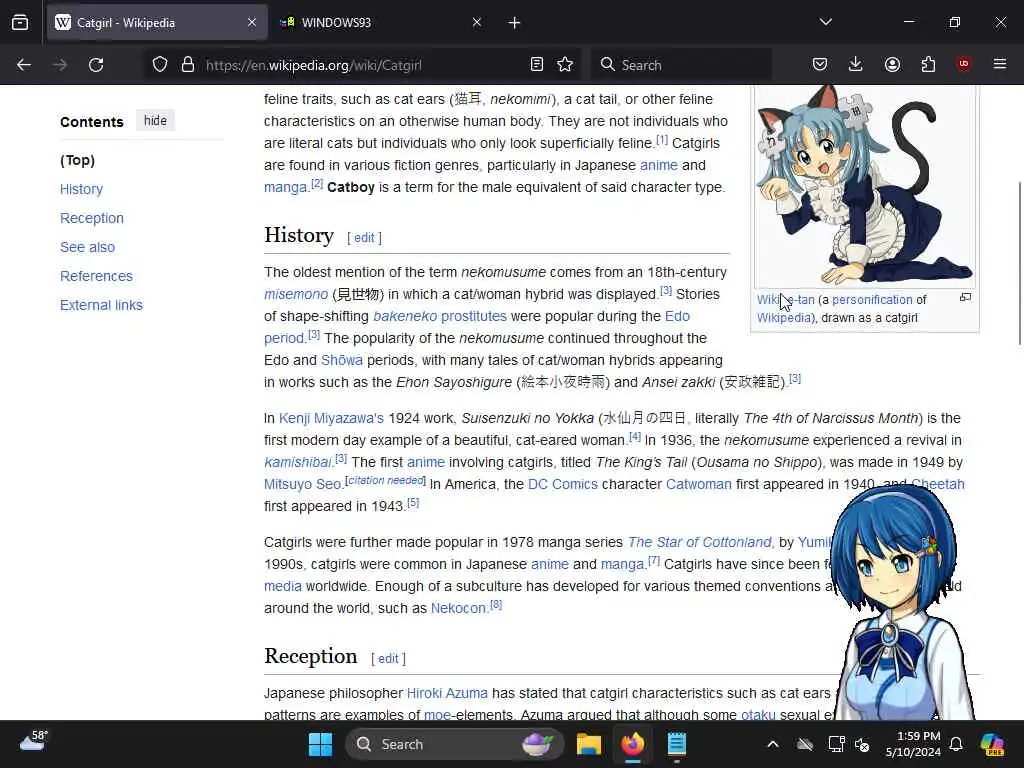The width and height of the screenshot is (1024, 768).
Task: Edit the Reception section
Action: 388,659
